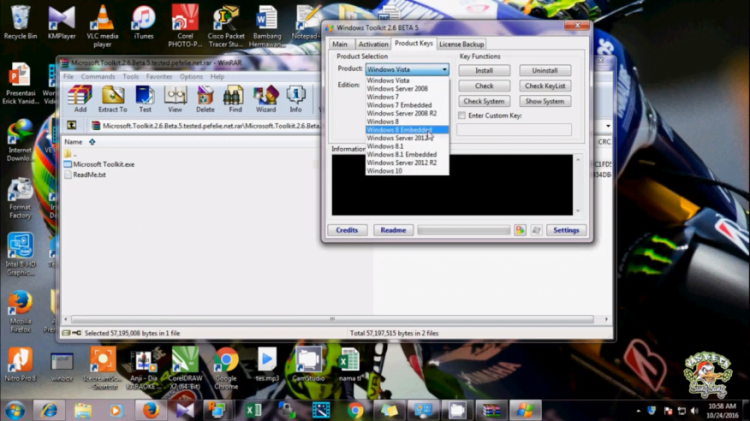Image resolution: width=750 pixels, height=421 pixels.
Task: Select Windows 8 Embedded option
Action: [x=407, y=130]
